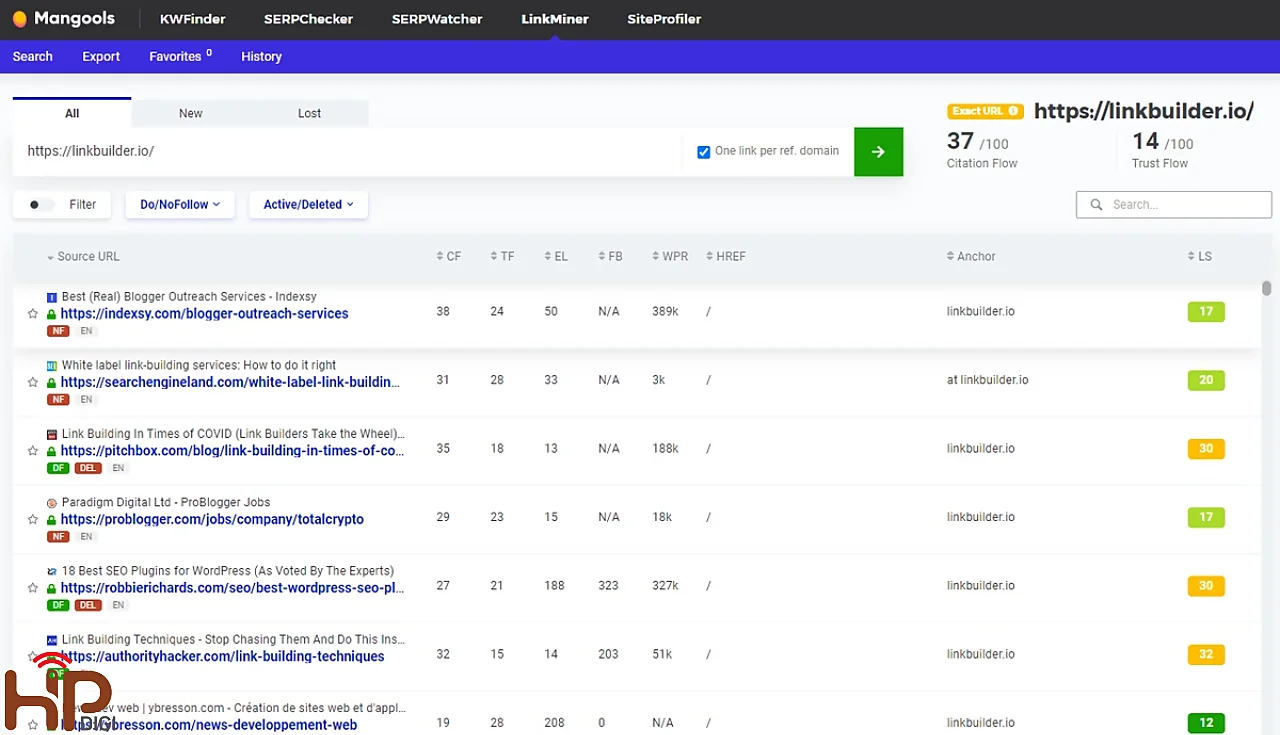
Task: Sort by LS column header
Action: (x=1199, y=257)
